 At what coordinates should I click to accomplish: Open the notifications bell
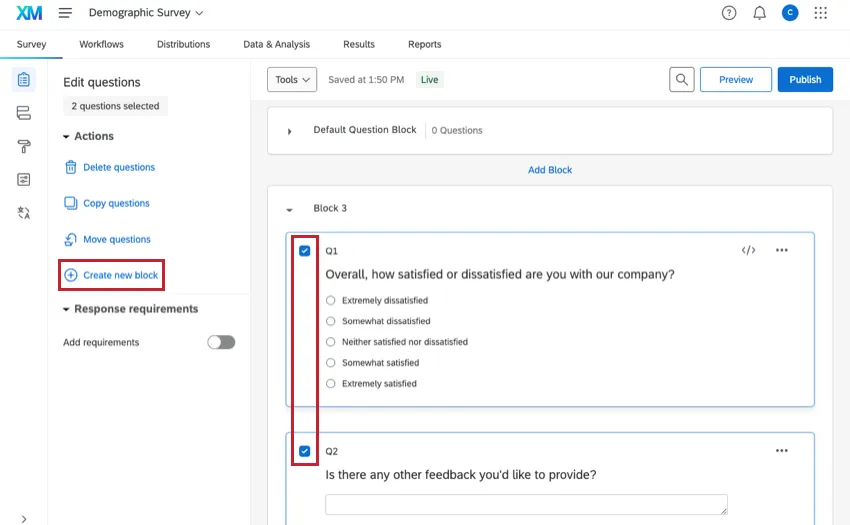pos(759,13)
